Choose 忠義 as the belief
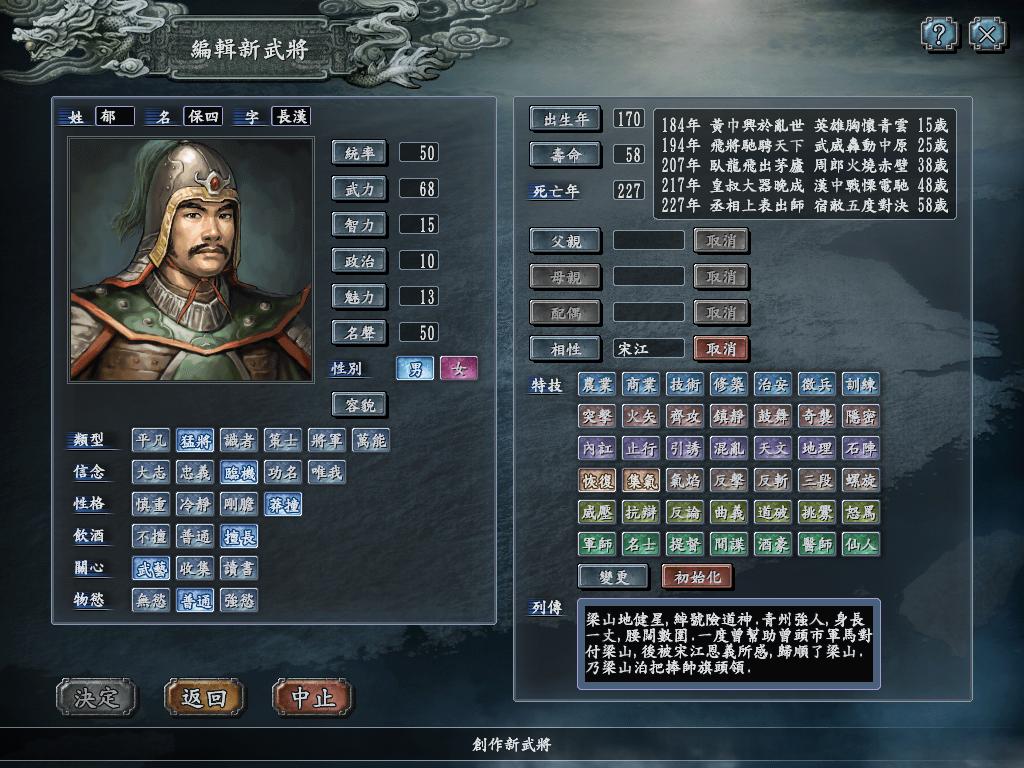Screen dimensions: 1024x768 coord(195,472)
